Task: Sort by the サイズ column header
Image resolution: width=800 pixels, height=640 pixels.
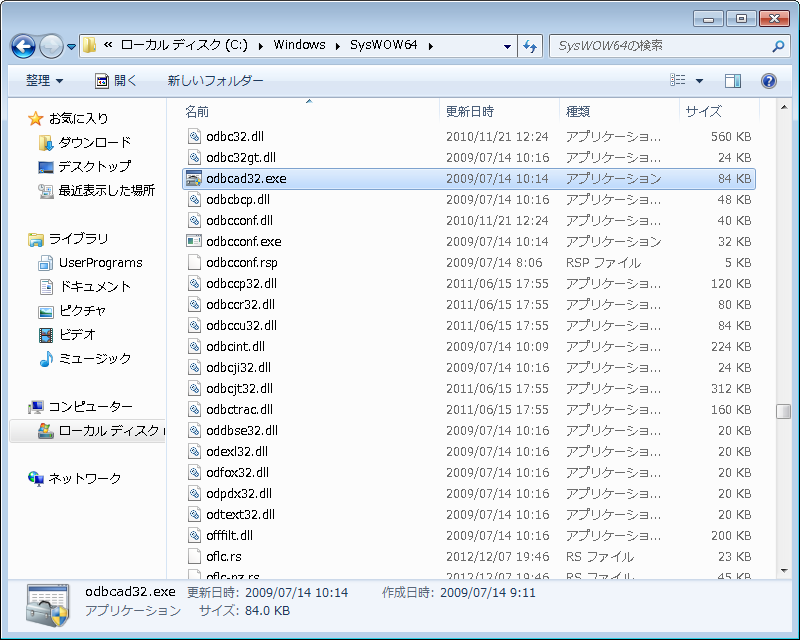Action: 719,111
